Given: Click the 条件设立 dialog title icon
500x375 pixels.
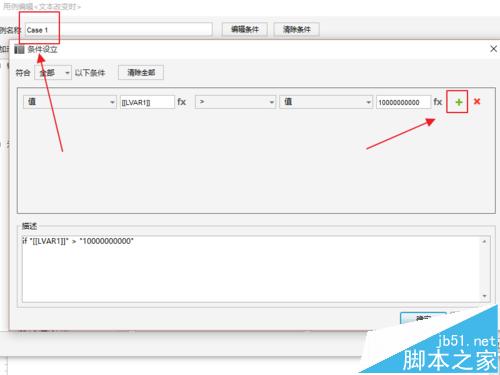Looking at the screenshot, I should [x=19, y=50].
